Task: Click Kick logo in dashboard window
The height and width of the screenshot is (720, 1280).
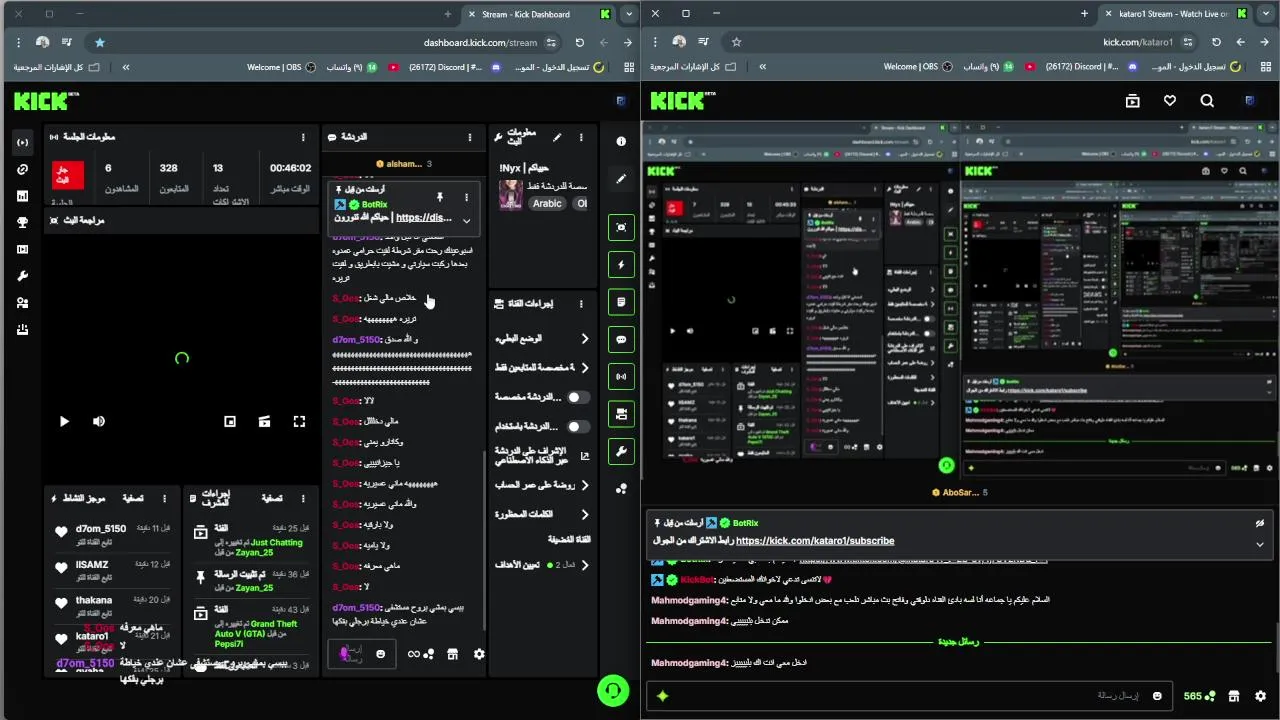Action: pos(46,101)
